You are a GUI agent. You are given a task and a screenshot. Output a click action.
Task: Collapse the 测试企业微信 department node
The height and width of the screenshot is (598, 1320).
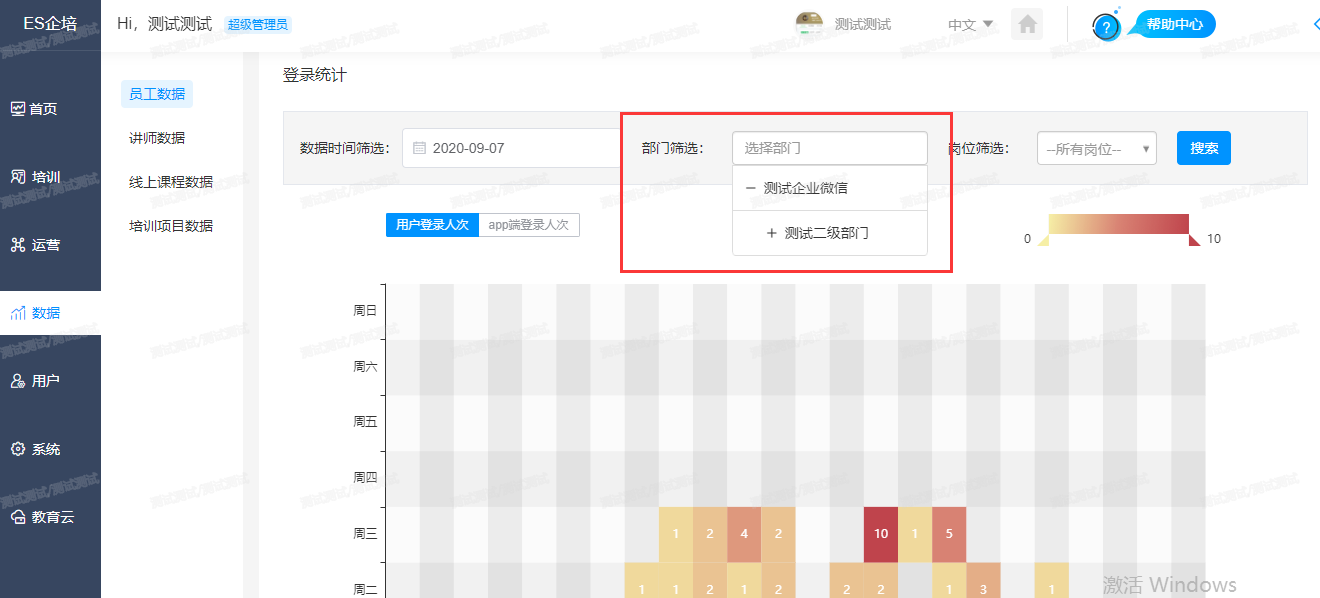(751, 188)
